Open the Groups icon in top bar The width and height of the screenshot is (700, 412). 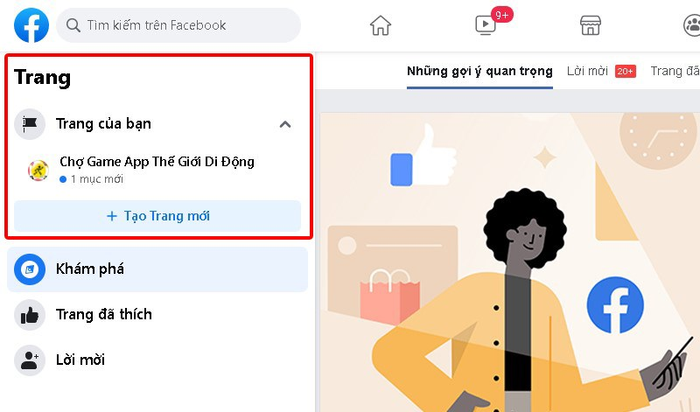click(x=692, y=25)
